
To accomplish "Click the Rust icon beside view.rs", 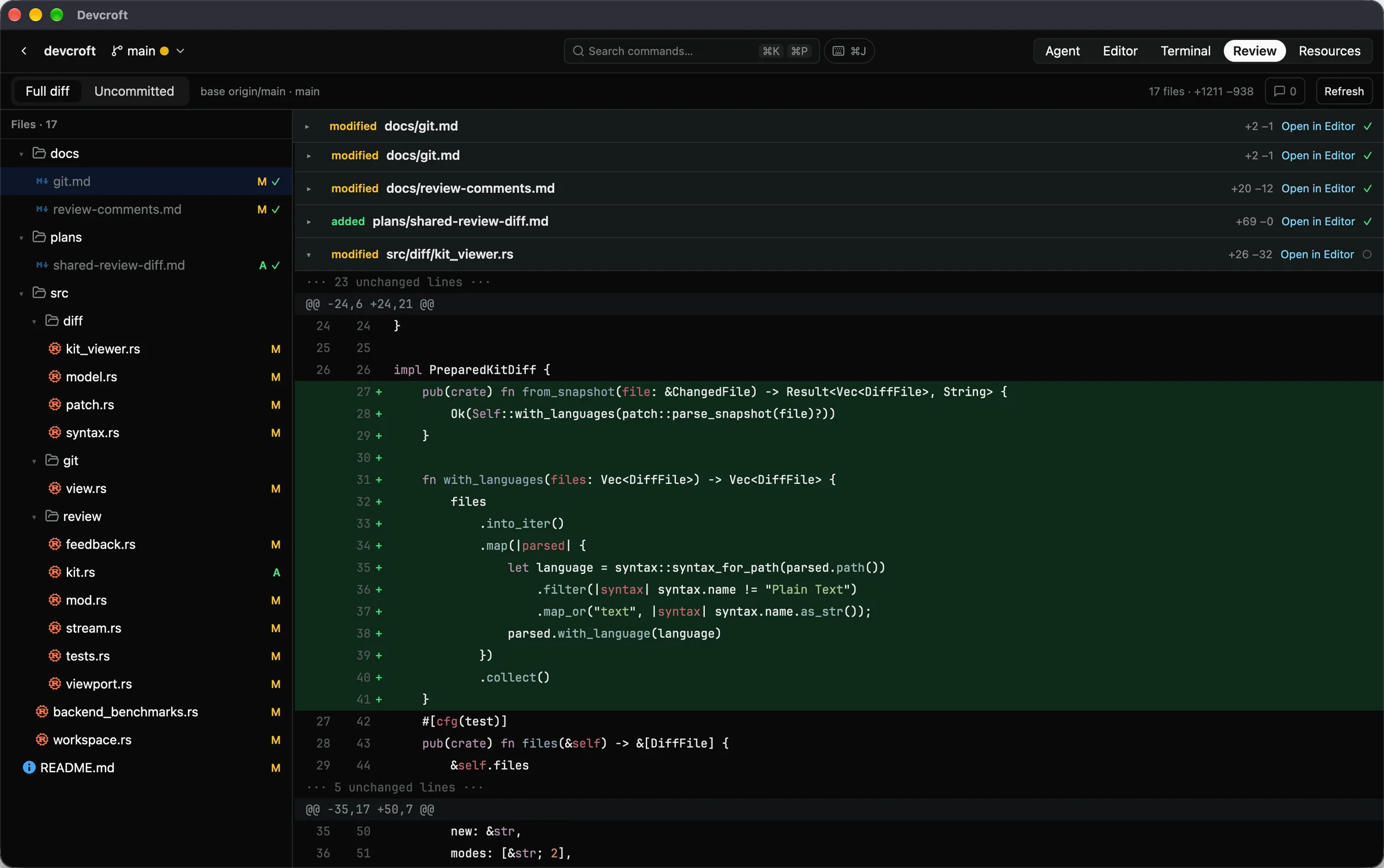I will (55, 488).
